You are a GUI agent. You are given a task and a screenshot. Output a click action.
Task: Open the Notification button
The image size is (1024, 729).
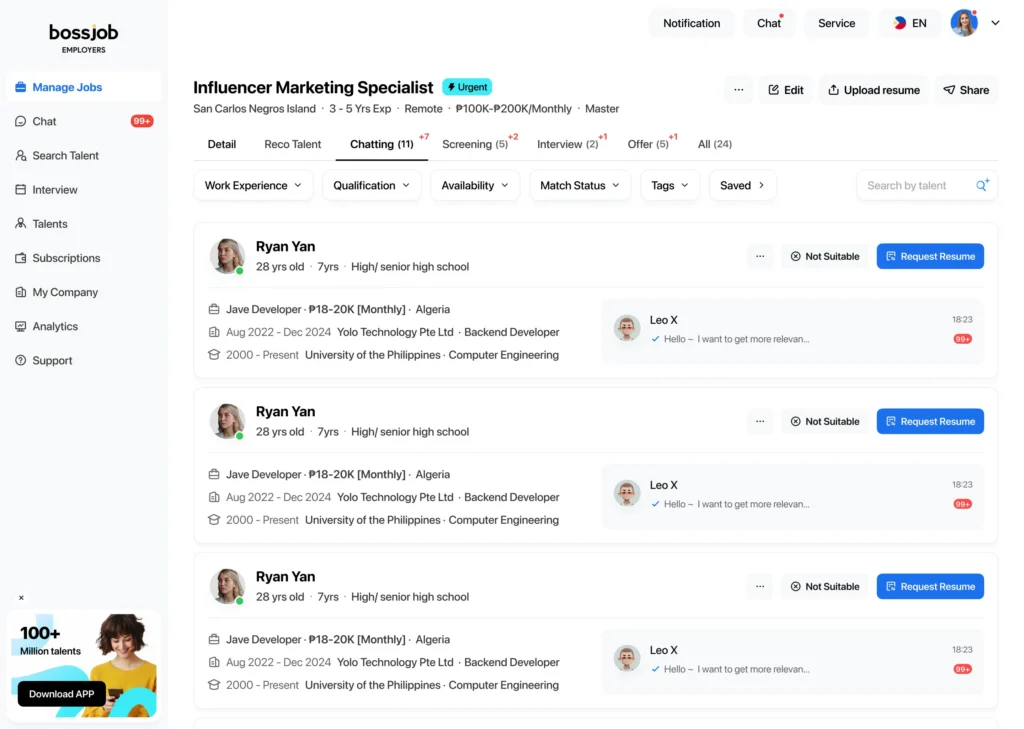[692, 24]
